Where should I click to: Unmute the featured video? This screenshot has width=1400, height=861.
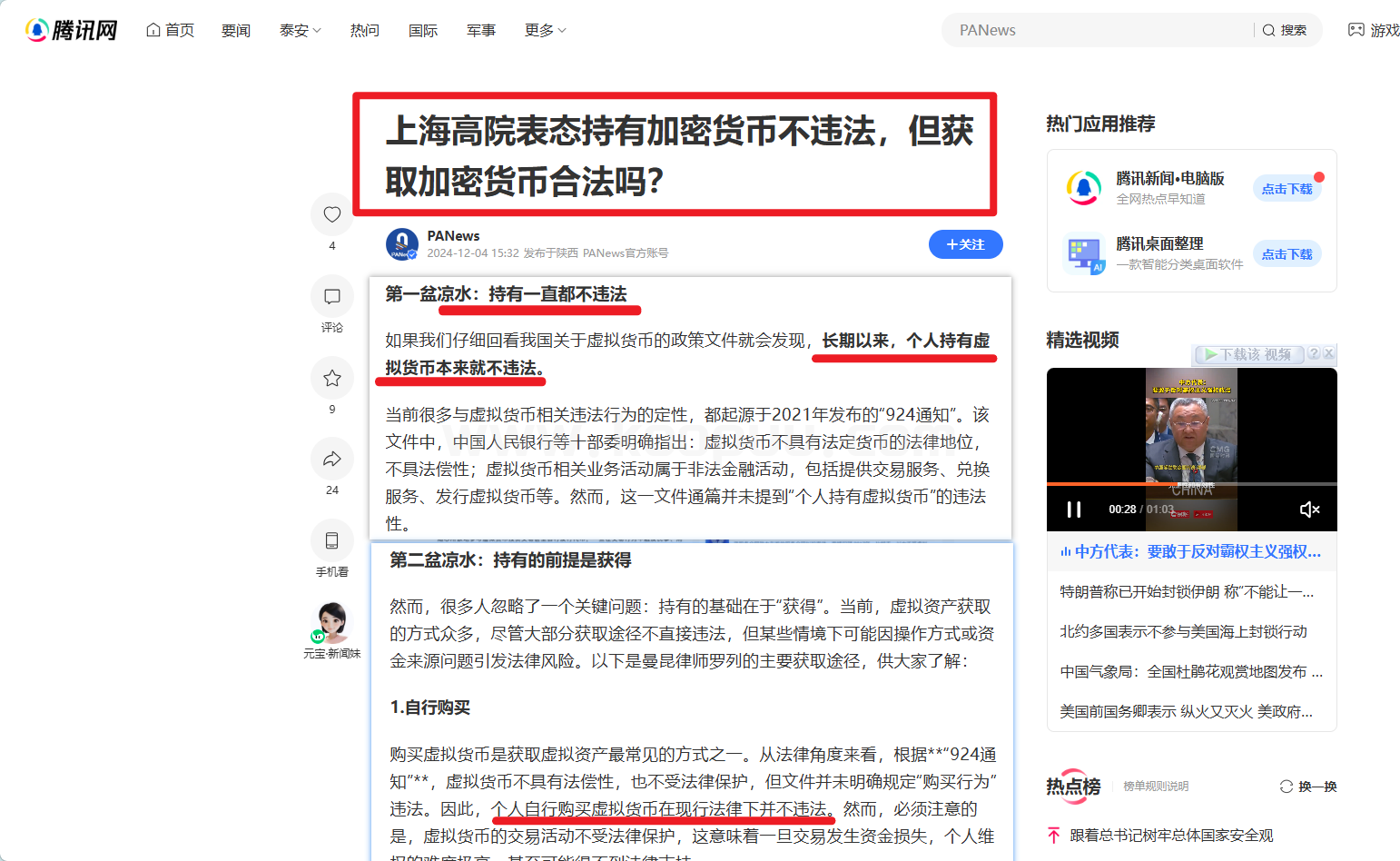(1309, 510)
